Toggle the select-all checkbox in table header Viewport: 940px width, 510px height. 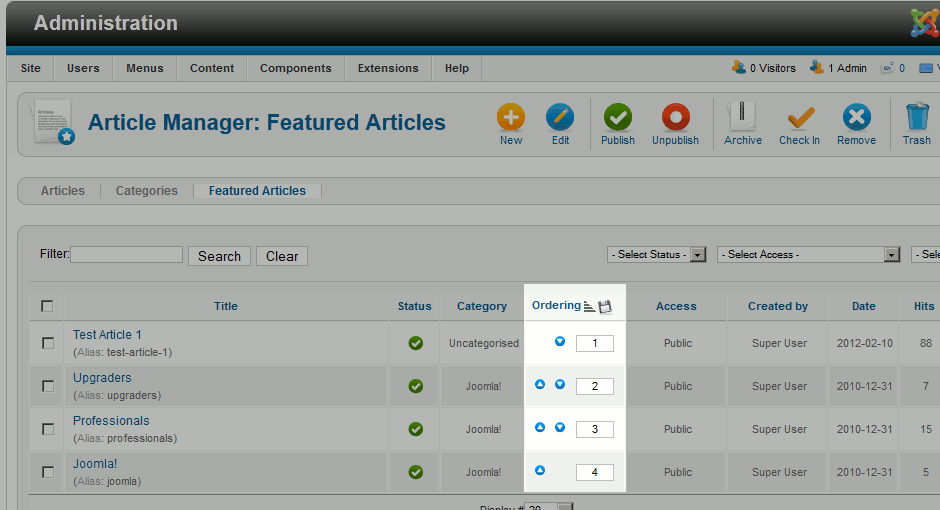tap(47, 306)
